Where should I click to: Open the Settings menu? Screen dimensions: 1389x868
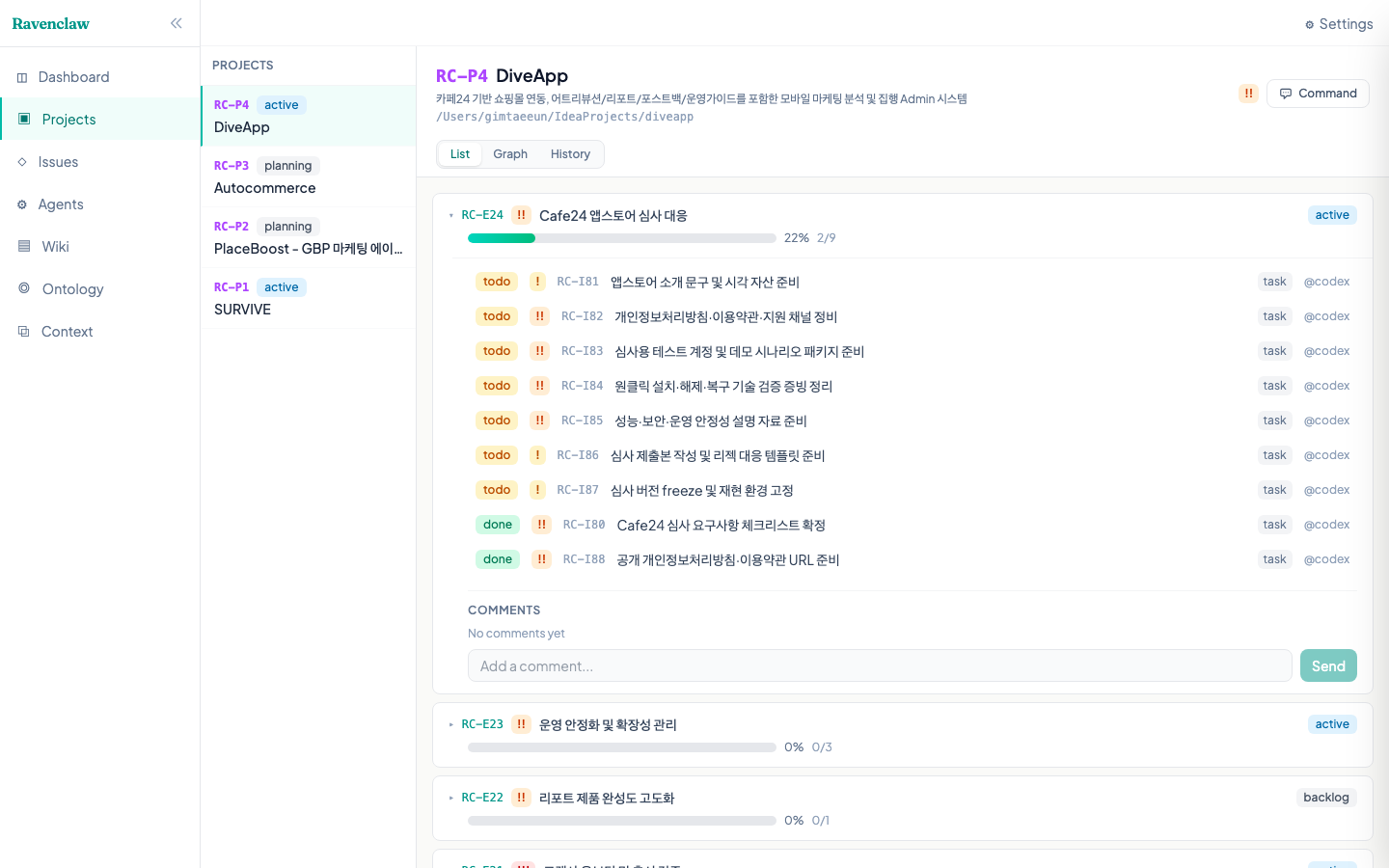1339,23
